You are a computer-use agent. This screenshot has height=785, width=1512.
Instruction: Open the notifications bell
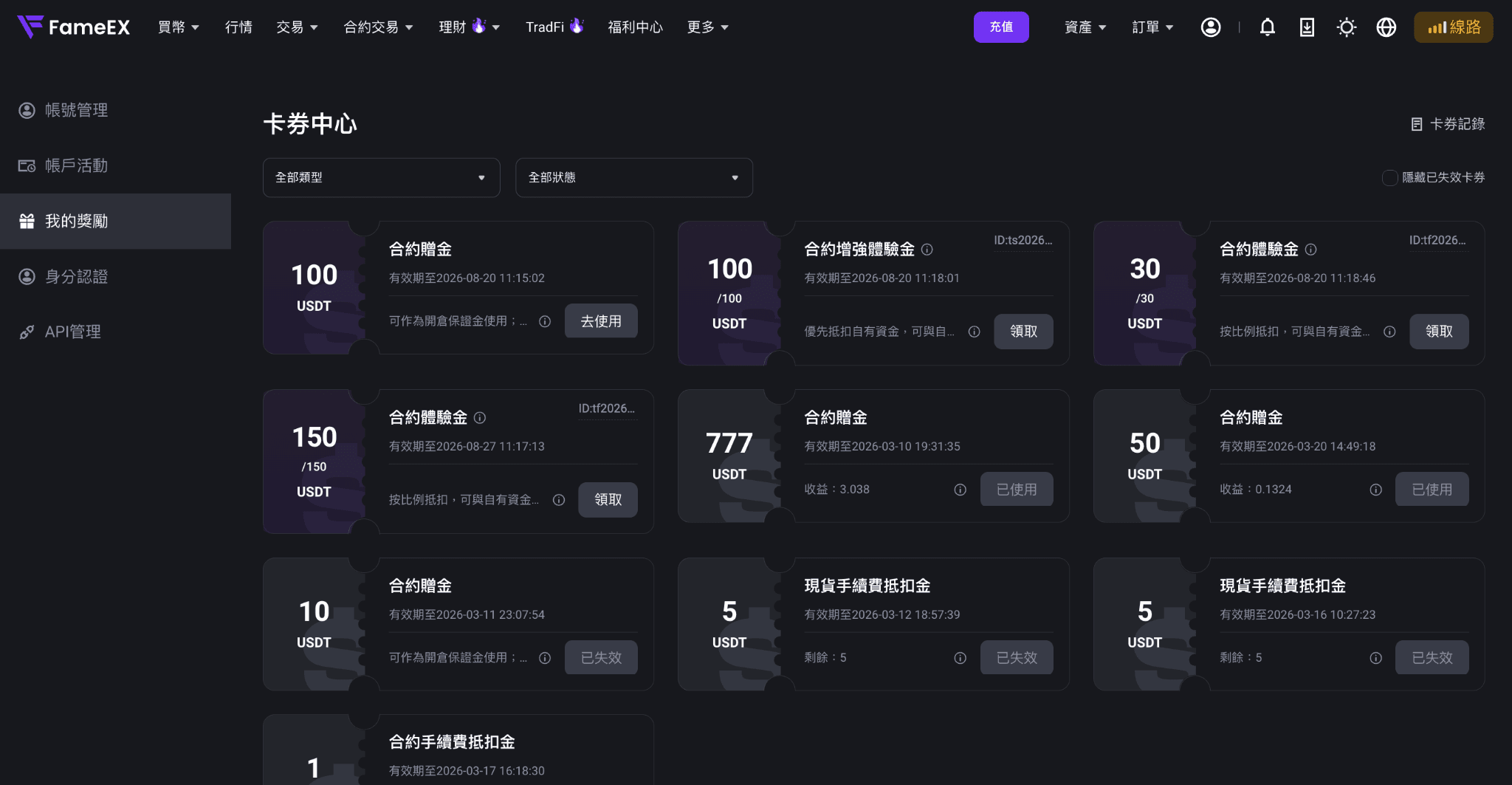1268,27
